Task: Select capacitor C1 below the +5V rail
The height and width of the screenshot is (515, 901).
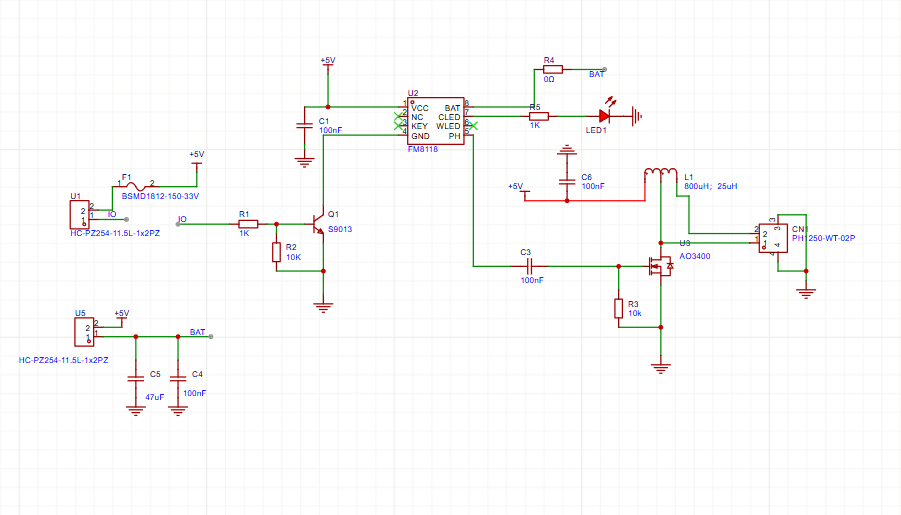Action: [x=304, y=126]
